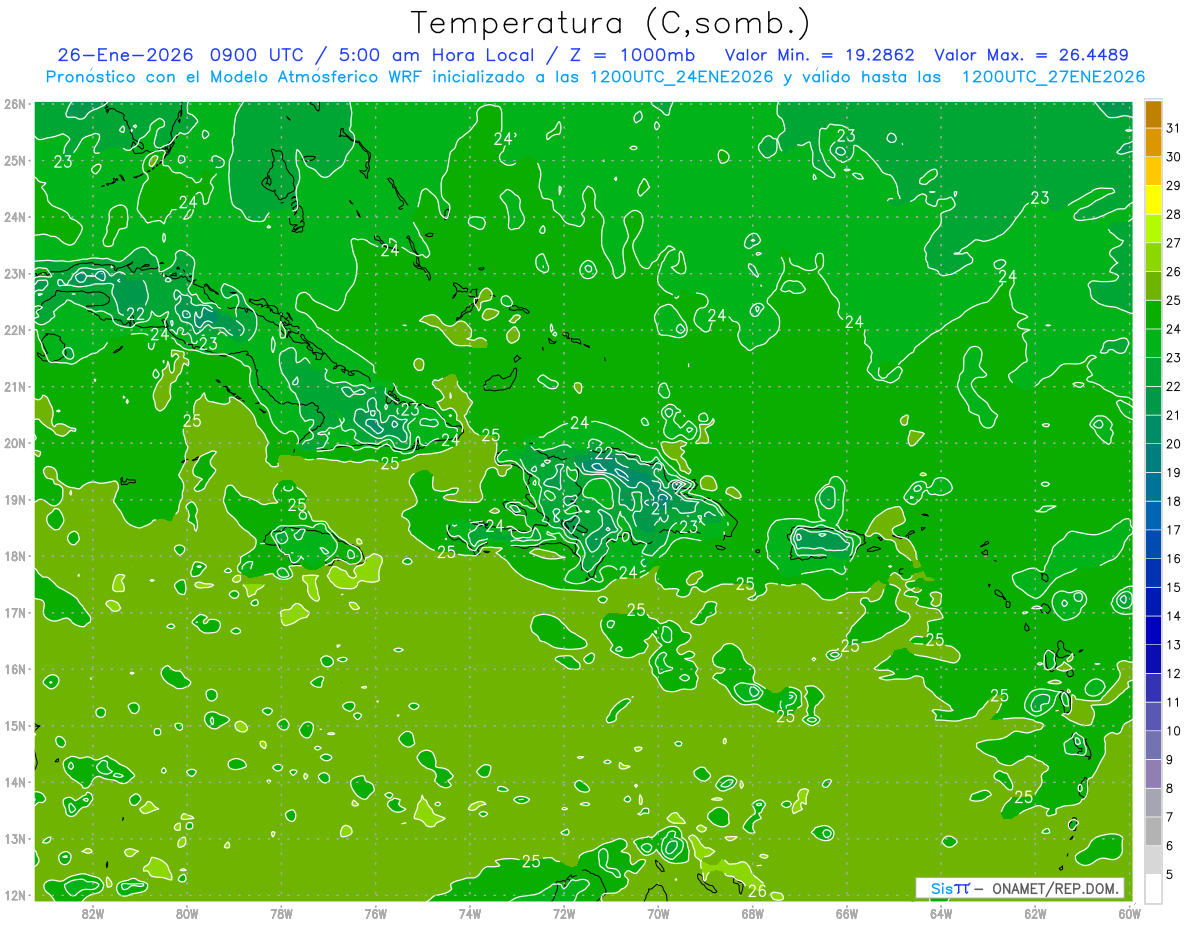Viewport: 1200px width, 927px height.
Task: Click the '66W' longitude axis label
Action: (846, 912)
